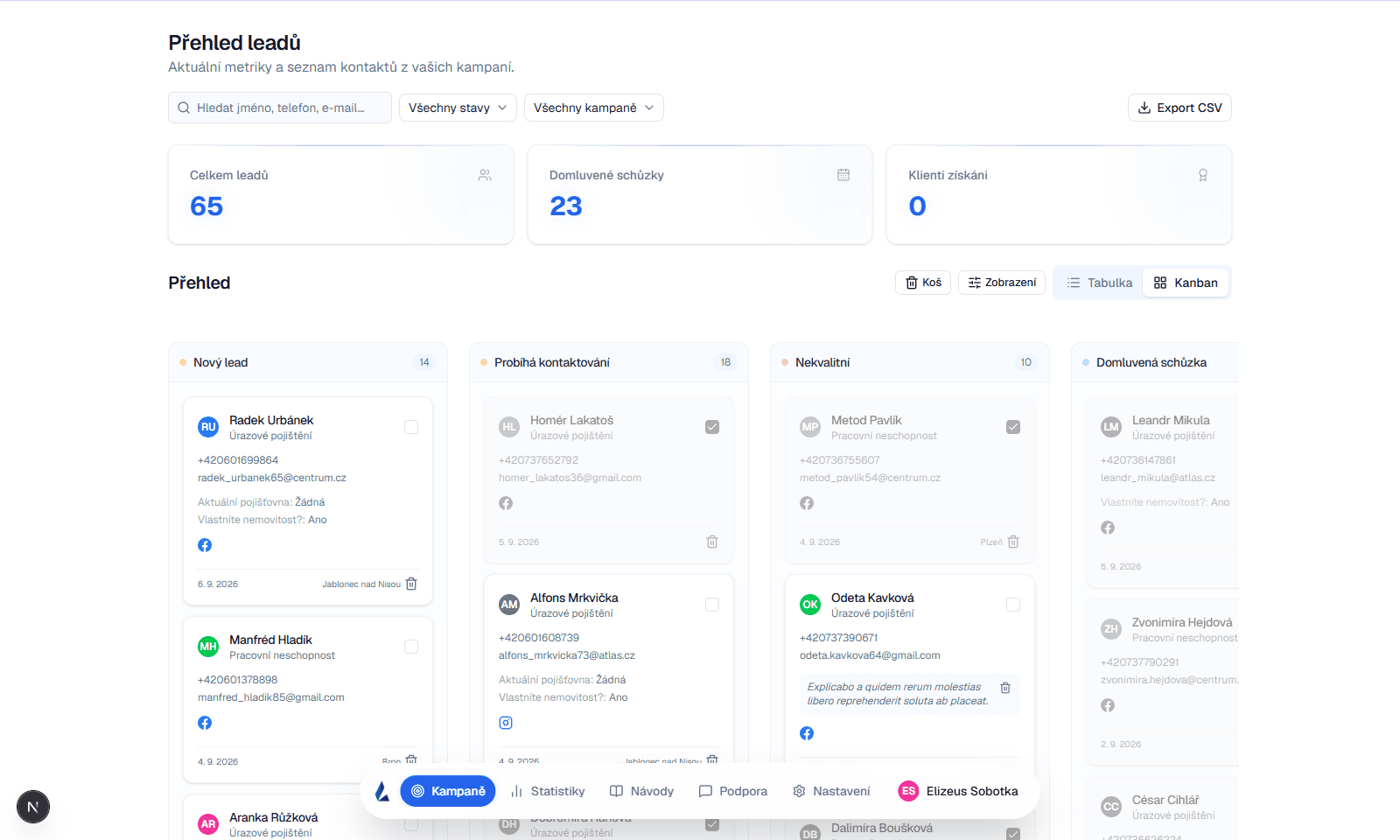Screen dimensions: 1400x840
Task: Open Alfons Mrkvička lead card name
Action: point(574,598)
